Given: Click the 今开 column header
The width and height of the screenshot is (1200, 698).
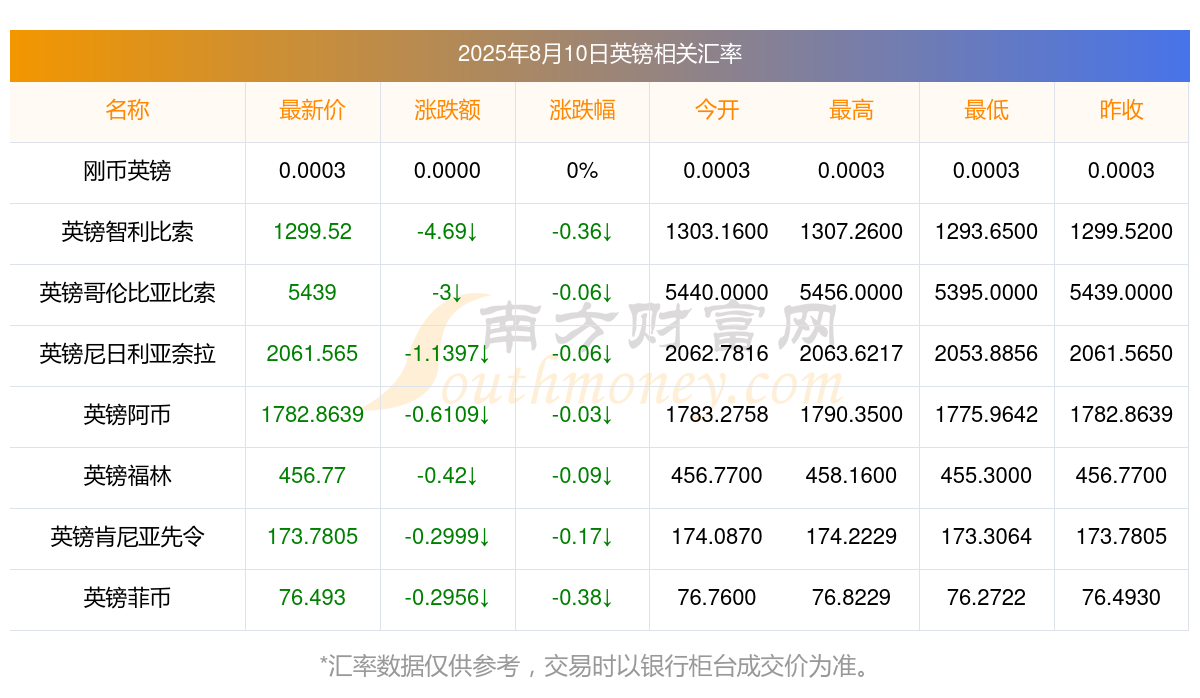Looking at the screenshot, I should click(x=717, y=110).
